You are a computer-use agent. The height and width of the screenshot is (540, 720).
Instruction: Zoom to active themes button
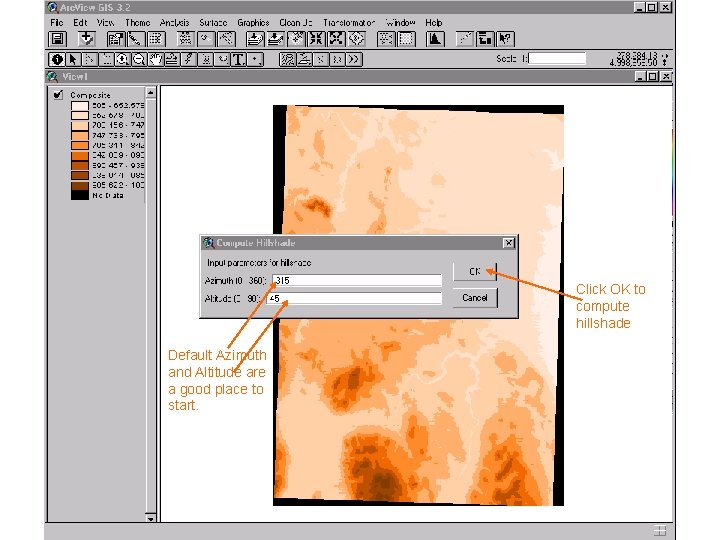tap(275, 39)
